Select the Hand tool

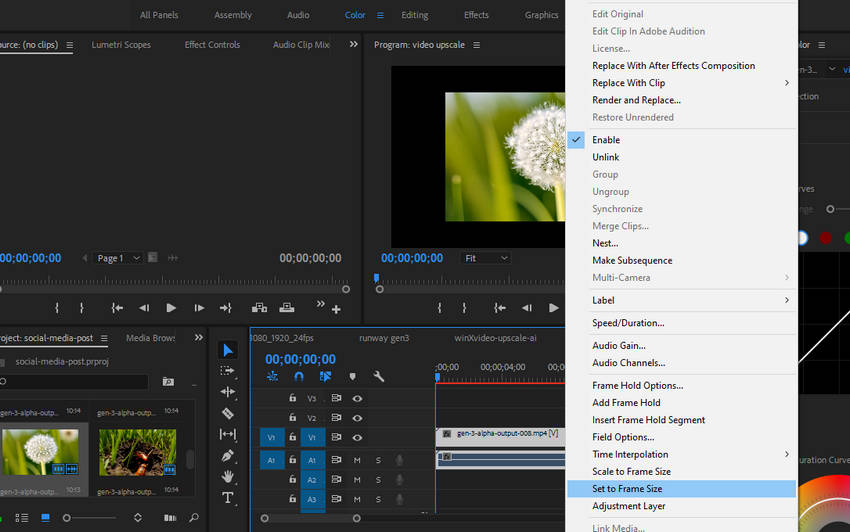click(x=228, y=476)
